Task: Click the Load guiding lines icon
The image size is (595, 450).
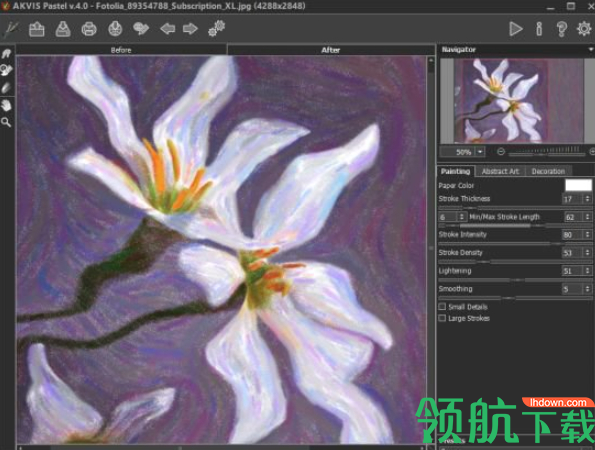Action: [141, 29]
